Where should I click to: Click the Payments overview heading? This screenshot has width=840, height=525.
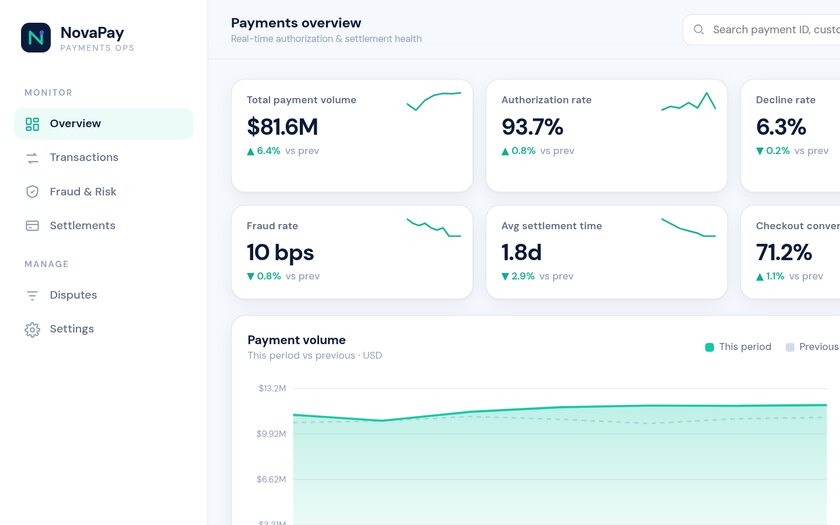pyautogui.click(x=296, y=23)
